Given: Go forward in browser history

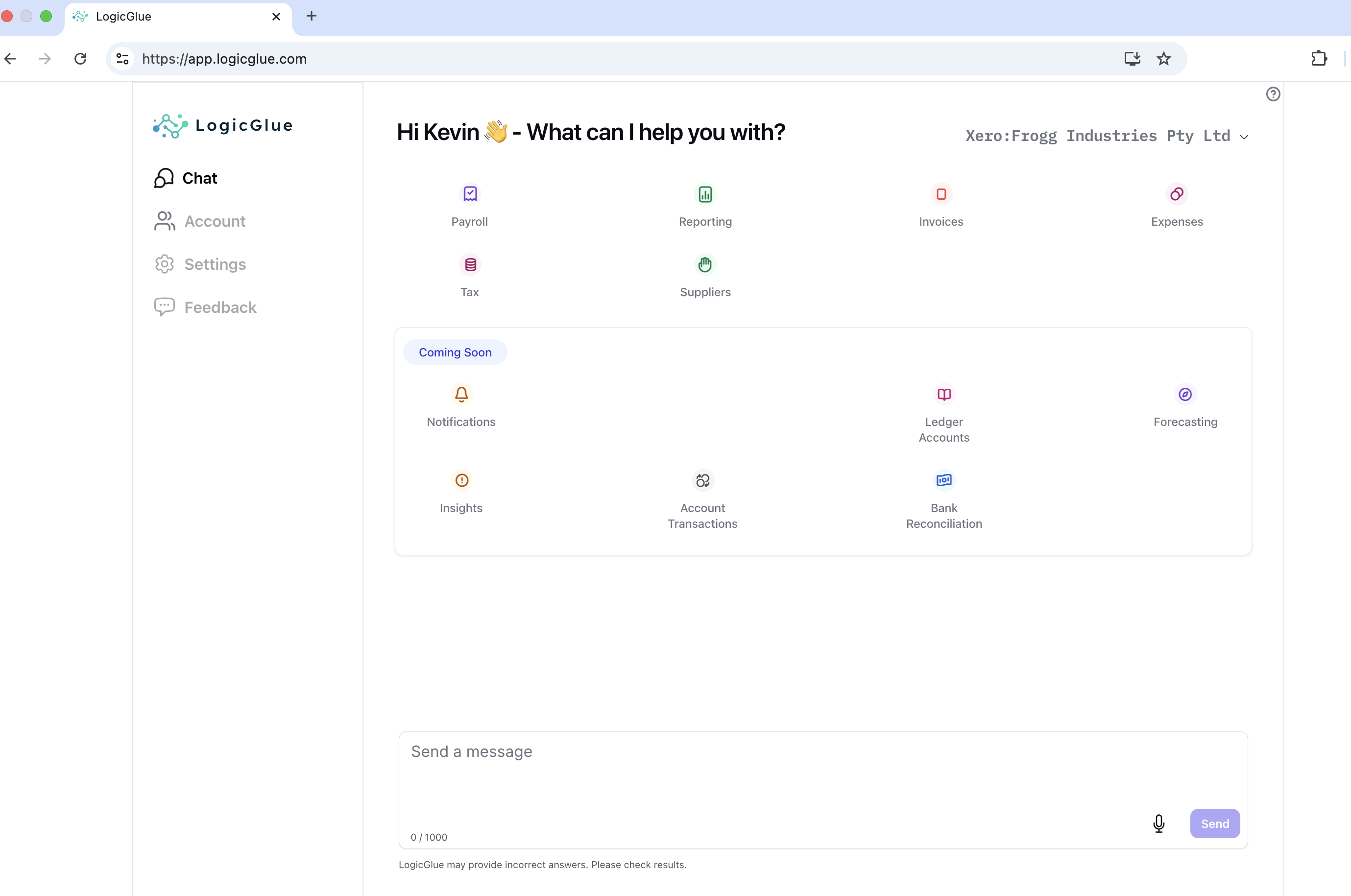Looking at the screenshot, I should [x=45, y=59].
